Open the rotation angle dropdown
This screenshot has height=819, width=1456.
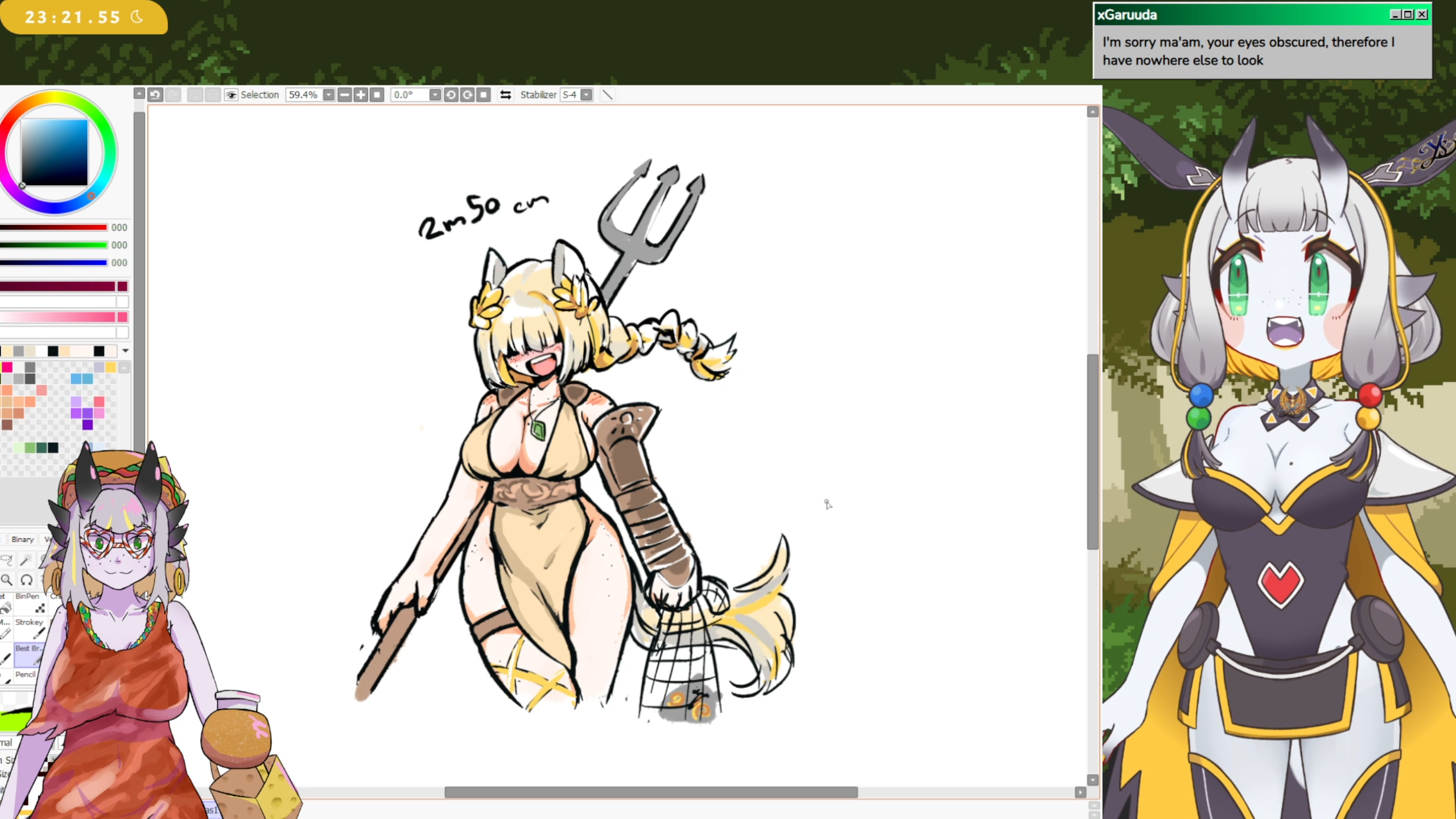435,94
